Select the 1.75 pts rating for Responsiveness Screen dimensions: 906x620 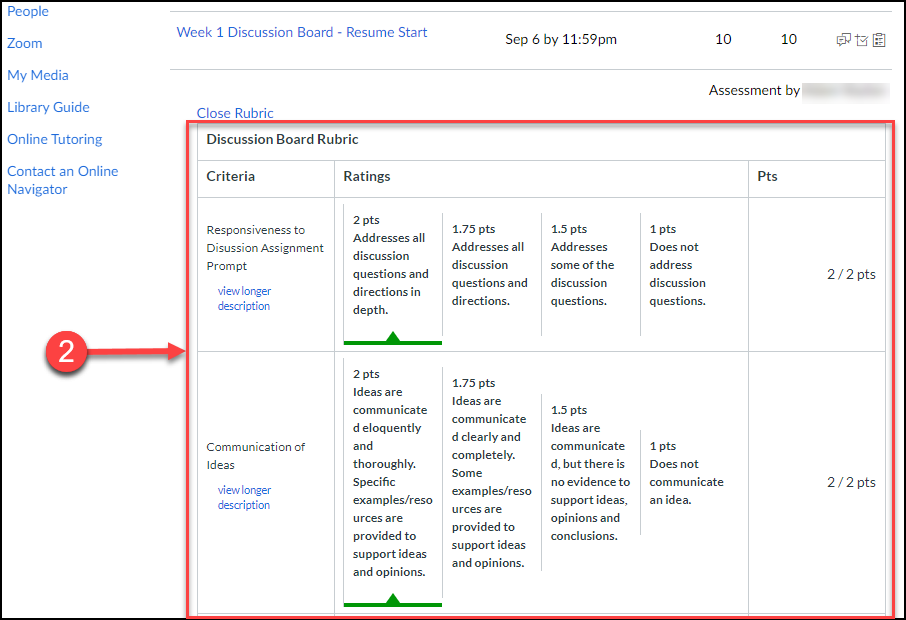point(489,265)
